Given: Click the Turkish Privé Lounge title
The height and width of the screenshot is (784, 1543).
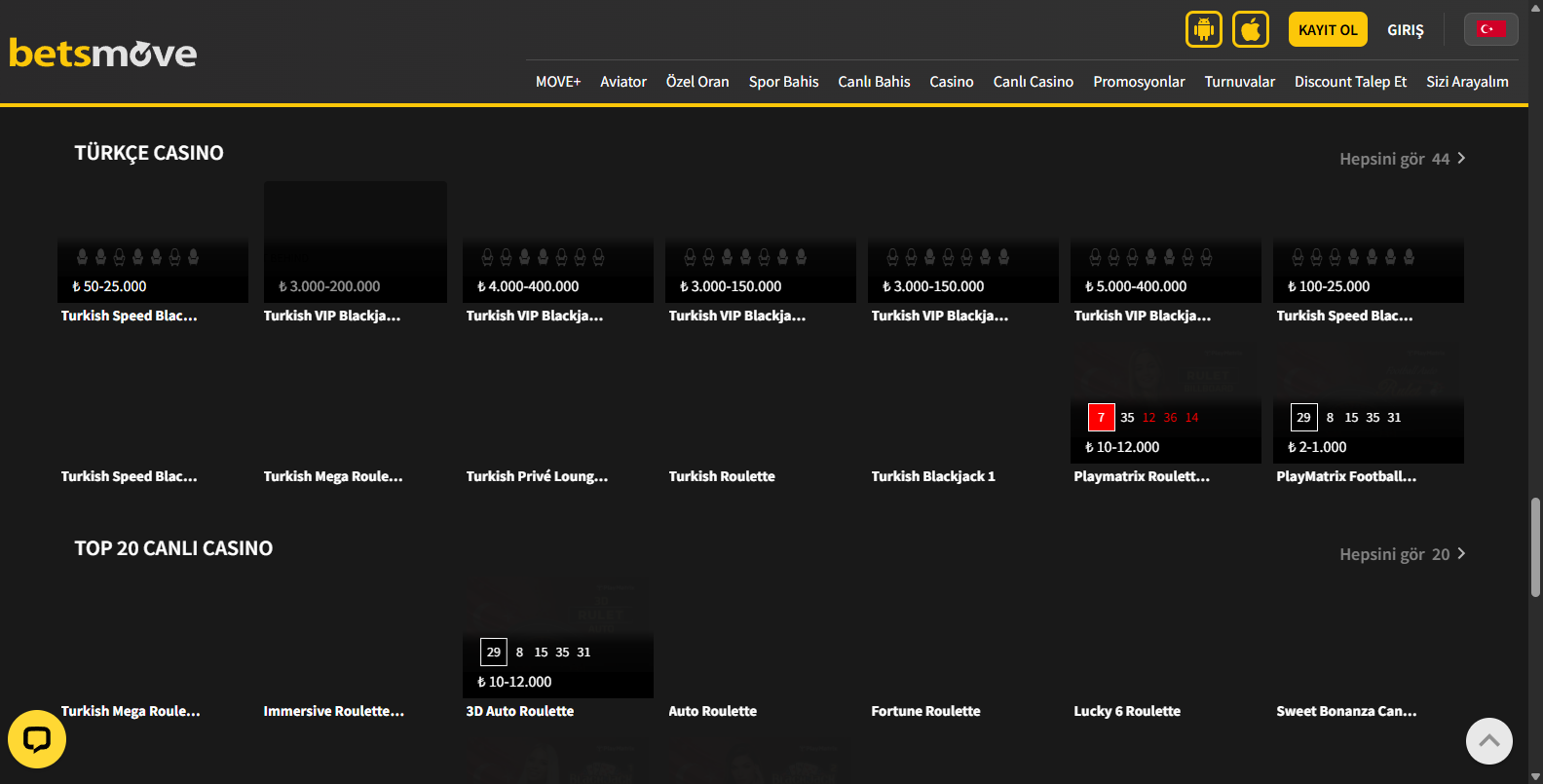Looking at the screenshot, I should click(x=537, y=476).
